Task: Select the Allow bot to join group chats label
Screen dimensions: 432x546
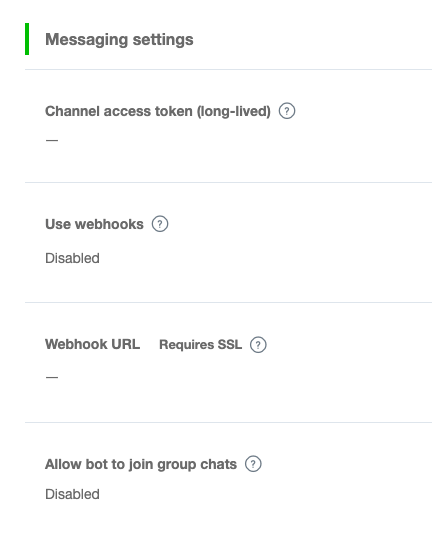Action: (x=141, y=465)
